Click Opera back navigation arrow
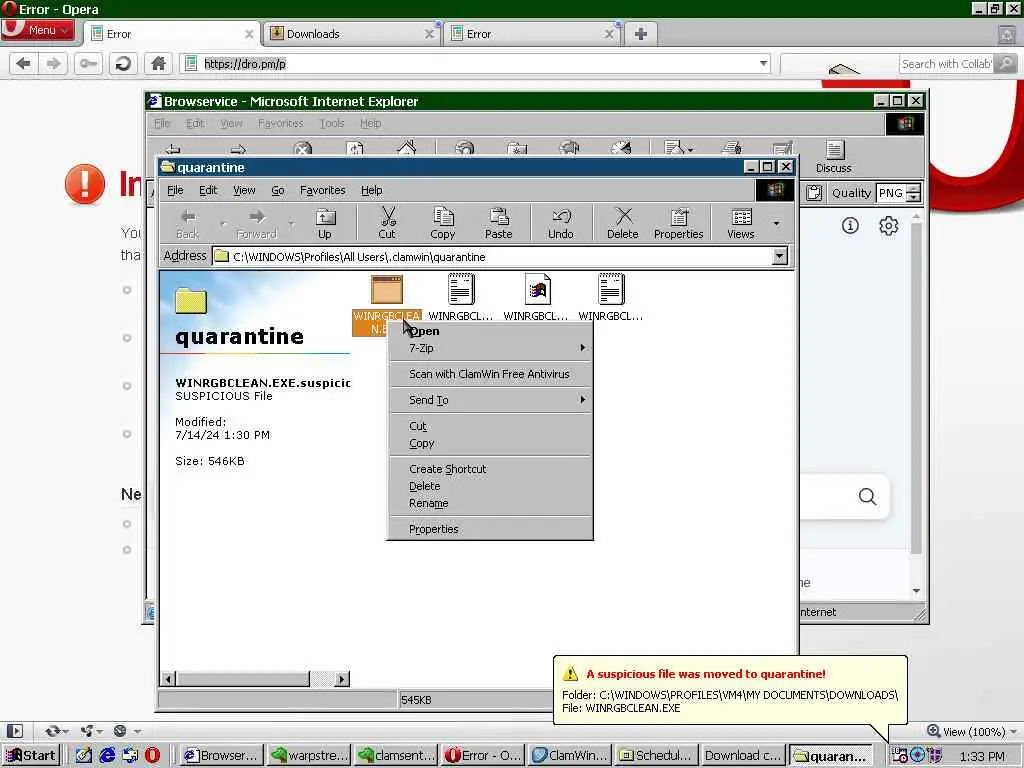Image resolution: width=1024 pixels, height=768 pixels. click(24, 64)
